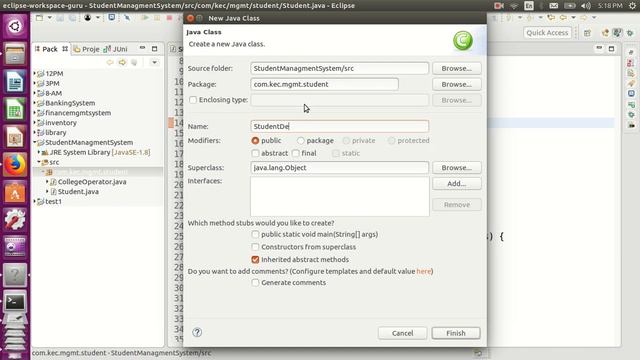The image size is (640, 360).
Task: Click the Add... interfaces button
Action: click(456, 184)
